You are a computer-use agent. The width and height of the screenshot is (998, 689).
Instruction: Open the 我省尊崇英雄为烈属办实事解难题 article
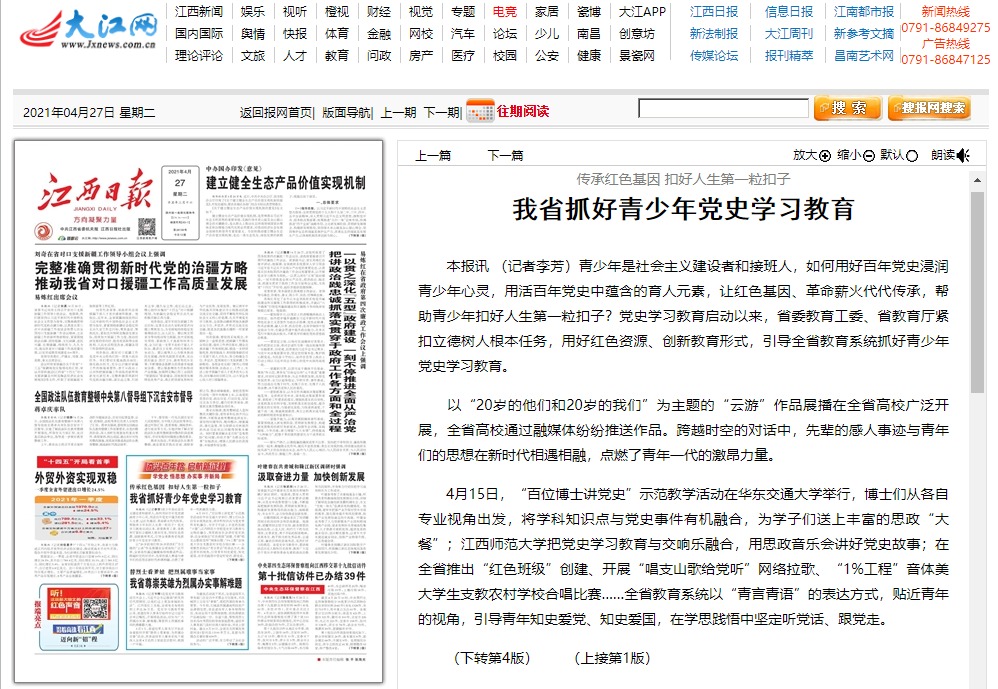[186, 583]
